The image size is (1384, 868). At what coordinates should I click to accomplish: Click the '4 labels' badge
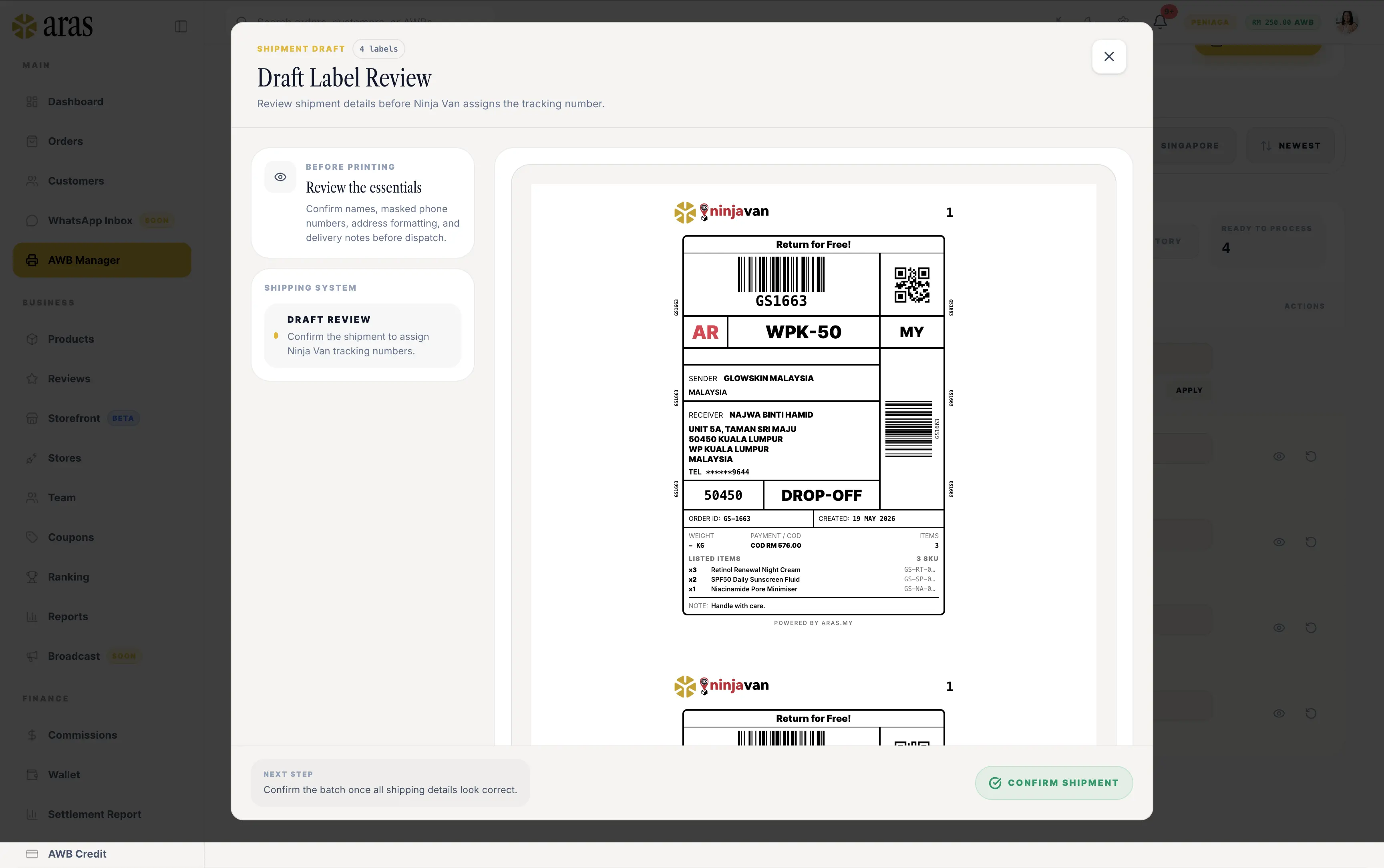point(378,49)
